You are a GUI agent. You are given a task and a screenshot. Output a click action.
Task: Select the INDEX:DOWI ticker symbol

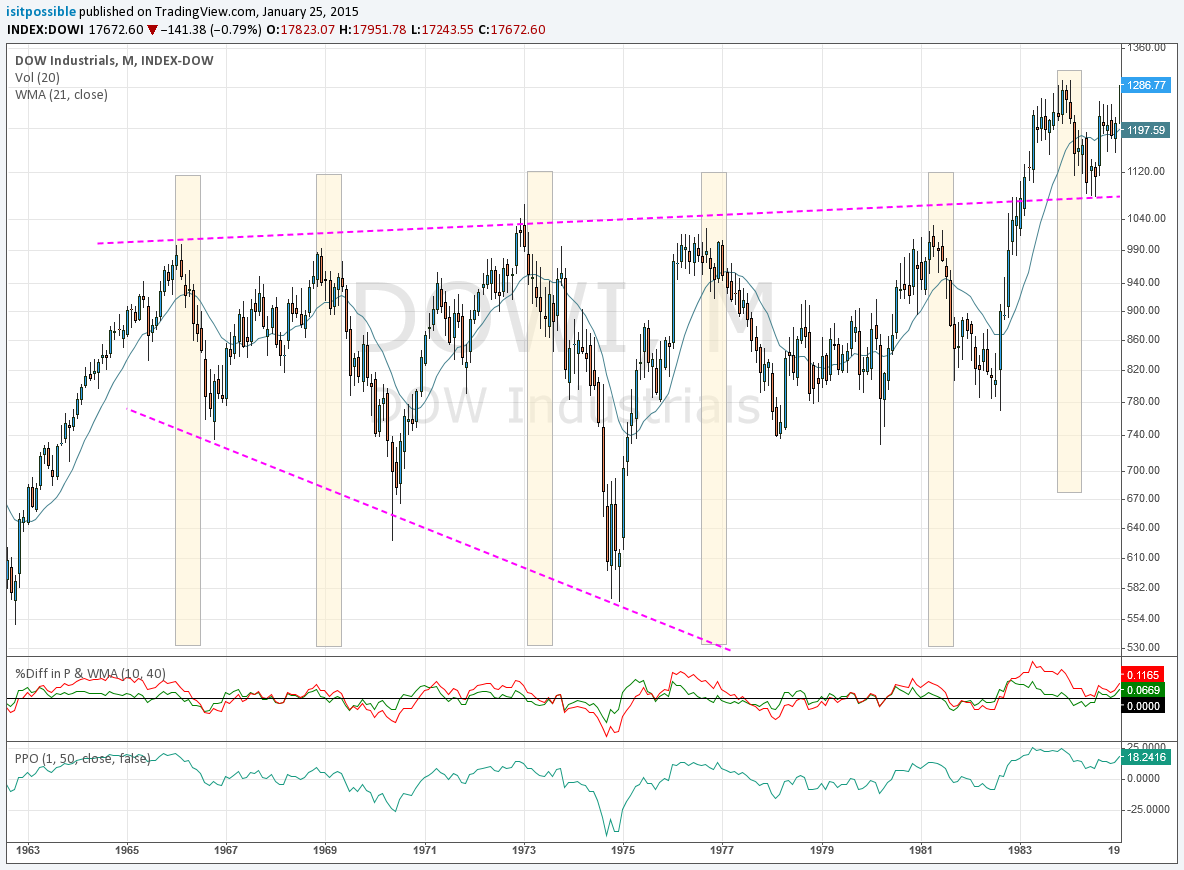click(45, 29)
